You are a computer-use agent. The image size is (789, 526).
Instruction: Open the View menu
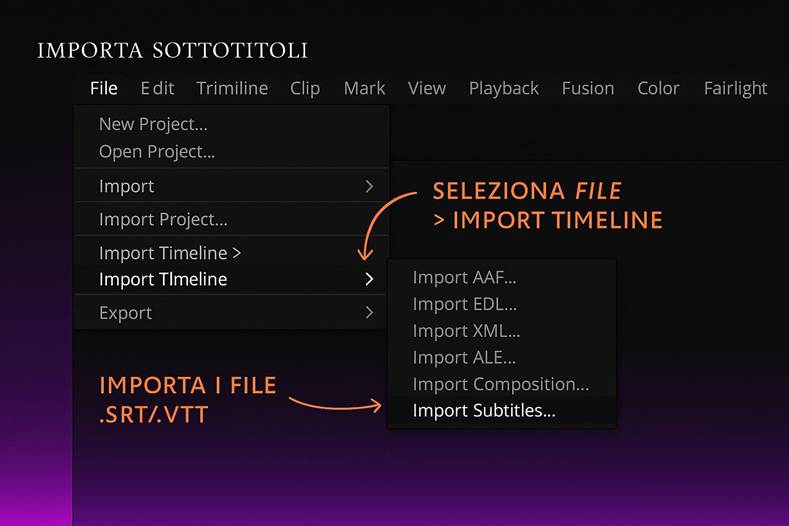point(427,88)
